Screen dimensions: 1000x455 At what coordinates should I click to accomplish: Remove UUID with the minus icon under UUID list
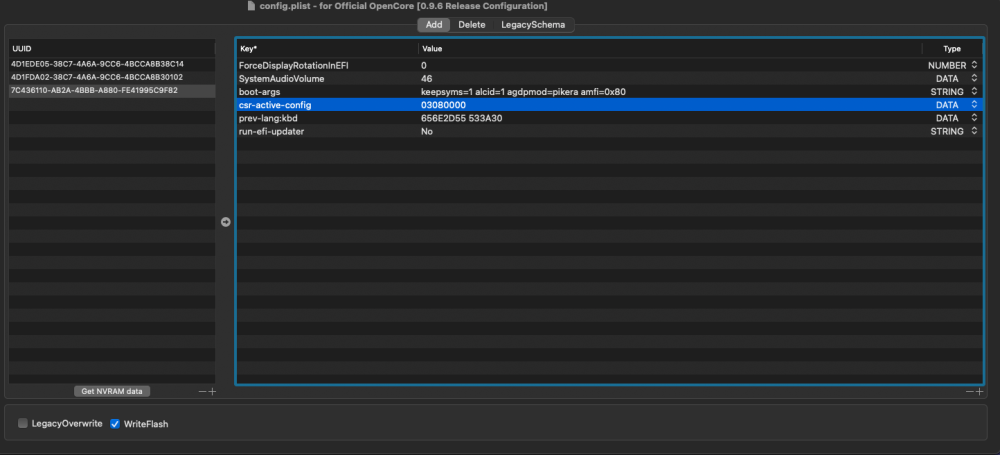202,392
